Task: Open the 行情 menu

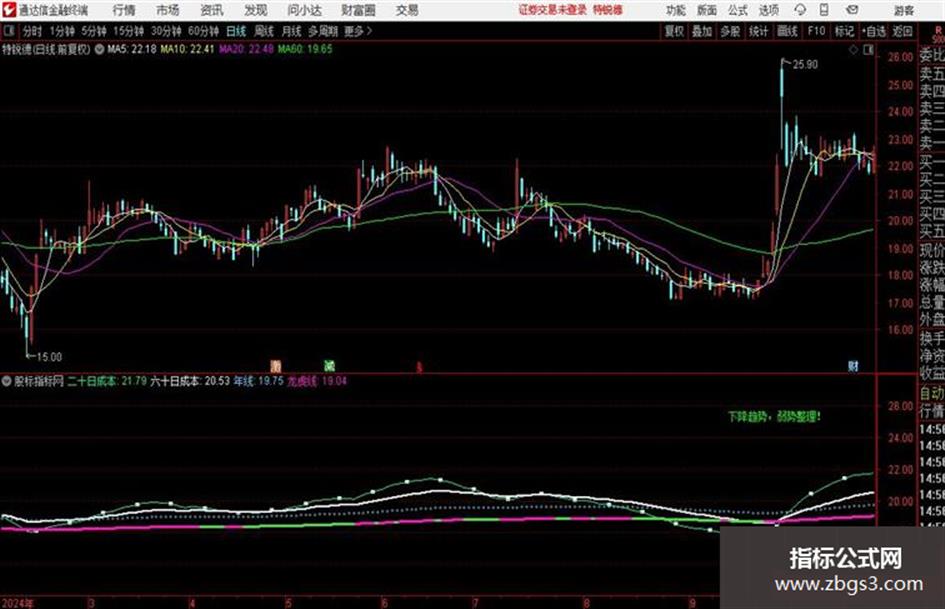Action: click(124, 10)
